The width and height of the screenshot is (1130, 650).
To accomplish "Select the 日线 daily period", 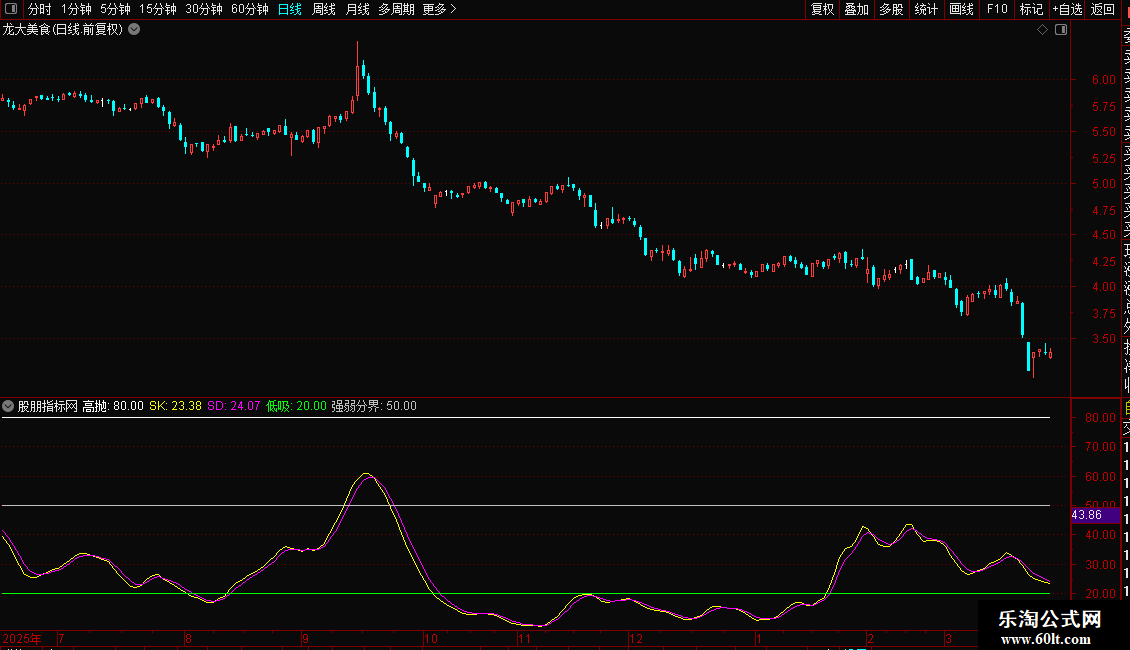I will [x=289, y=9].
